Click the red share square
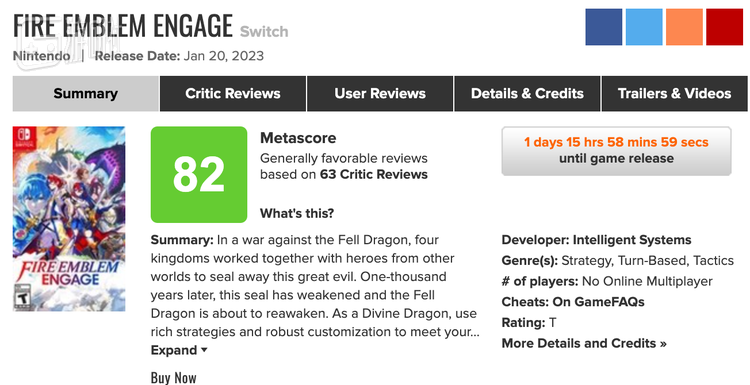The height and width of the screenshot is (385, 750). [725, 27]
